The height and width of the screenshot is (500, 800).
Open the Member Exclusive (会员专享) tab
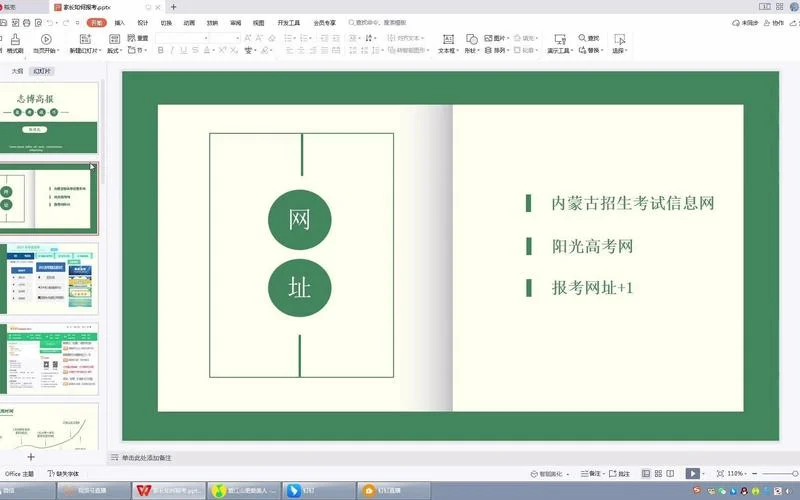(x=324, y=23)
